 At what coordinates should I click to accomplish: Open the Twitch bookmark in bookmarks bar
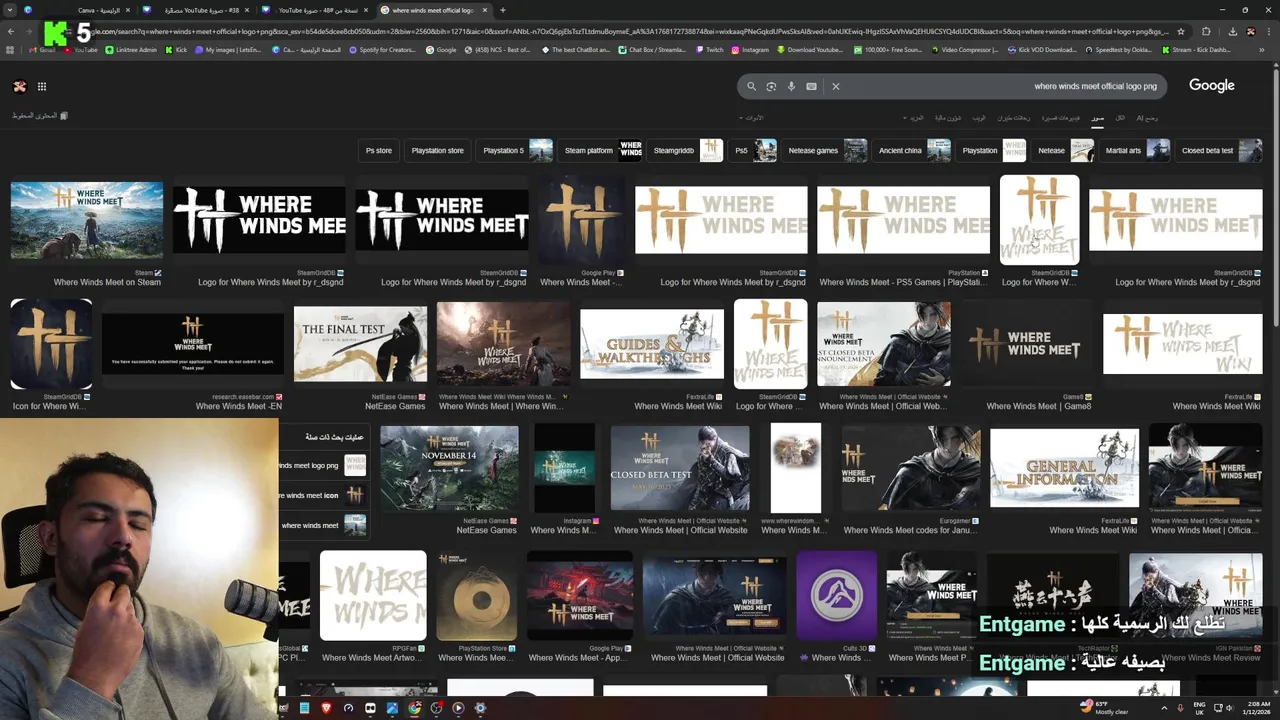pyautogui.click(x=709, y=49)
